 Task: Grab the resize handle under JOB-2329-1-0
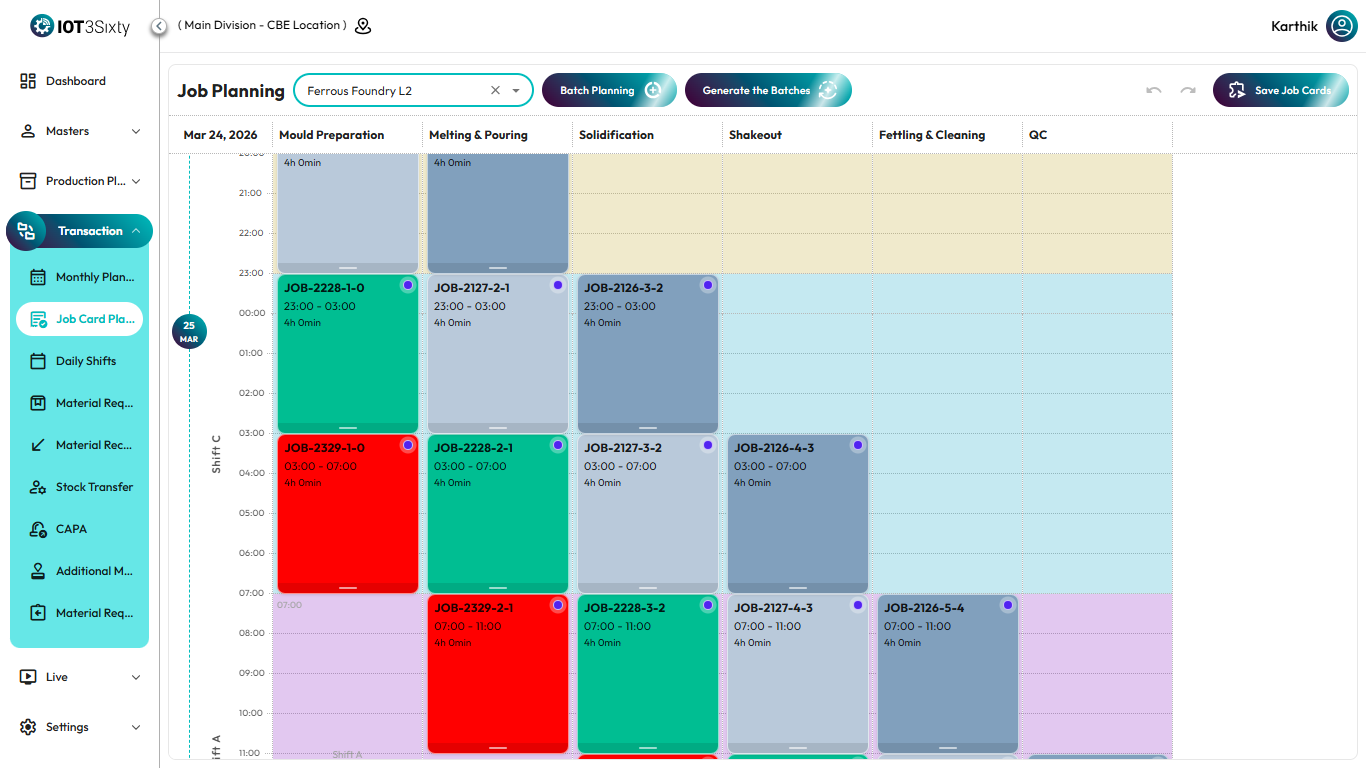pyautogui.click(x=348, y=588)
